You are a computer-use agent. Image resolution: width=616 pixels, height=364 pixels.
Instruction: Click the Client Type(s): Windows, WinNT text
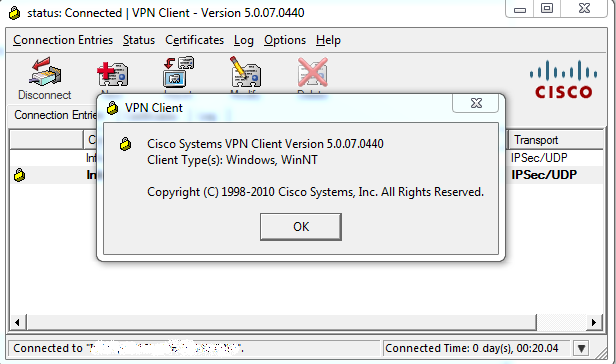[232, 160]
